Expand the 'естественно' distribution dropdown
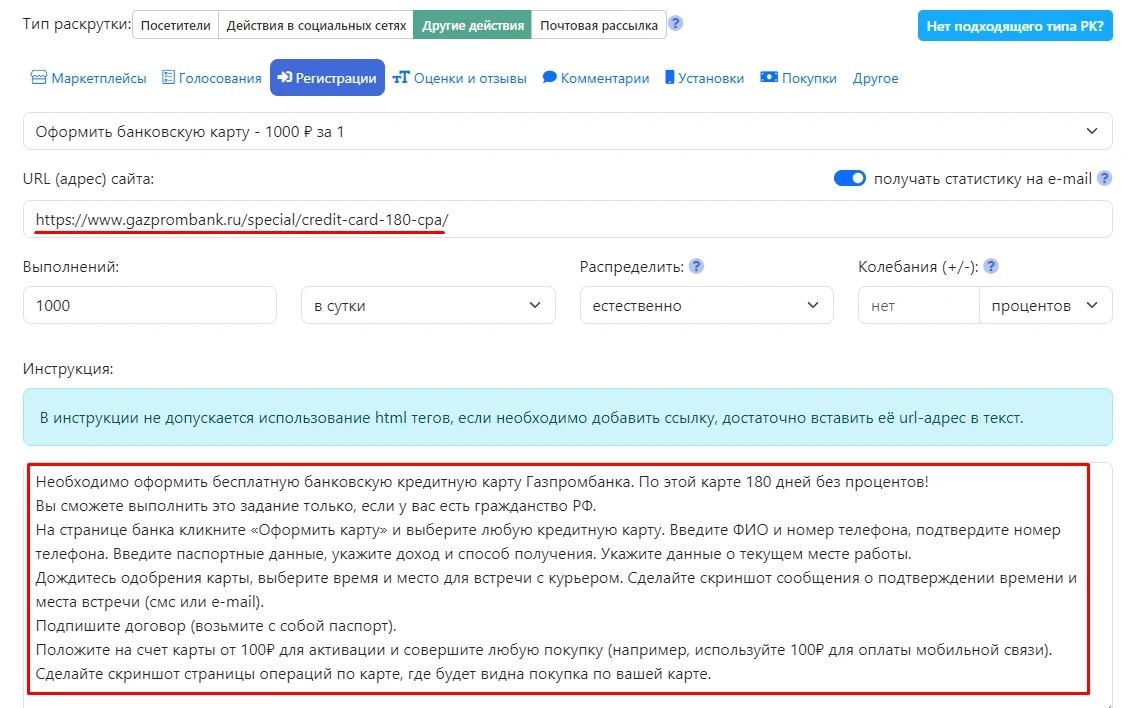The image size is (1137, 708). (706, 306)
